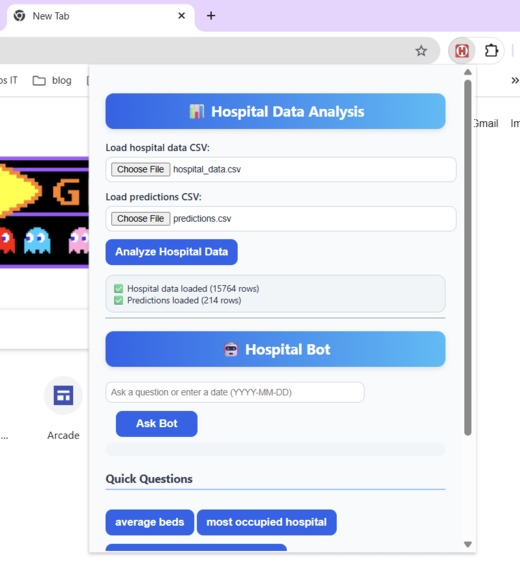Click 'Hospital data loaded (15764 rows)' status
The width and height of the screenshot is (520, 573).
(x=193, y=289)
